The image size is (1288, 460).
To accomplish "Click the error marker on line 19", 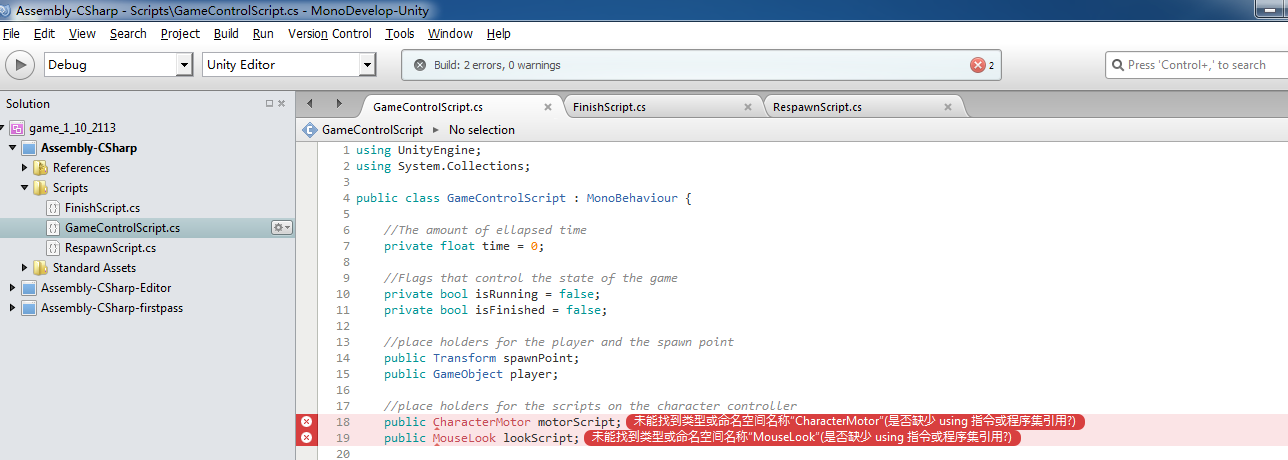I will (307, 438).
